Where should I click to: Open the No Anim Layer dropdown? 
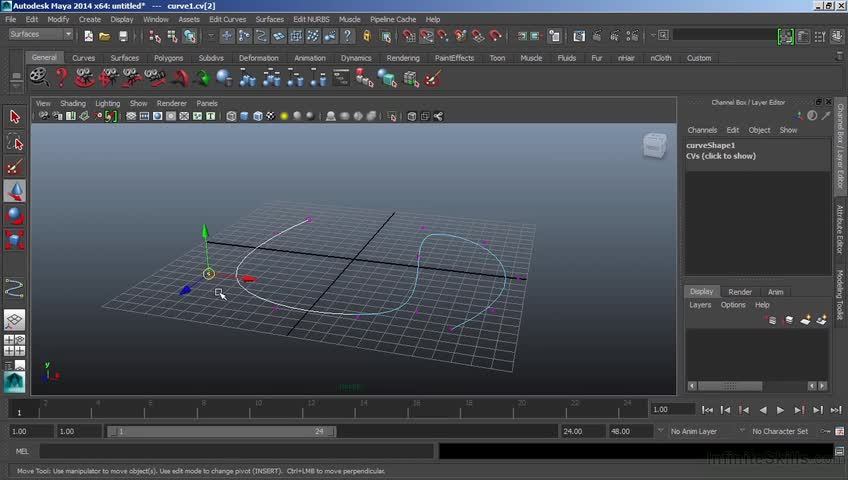coord(699,431)
